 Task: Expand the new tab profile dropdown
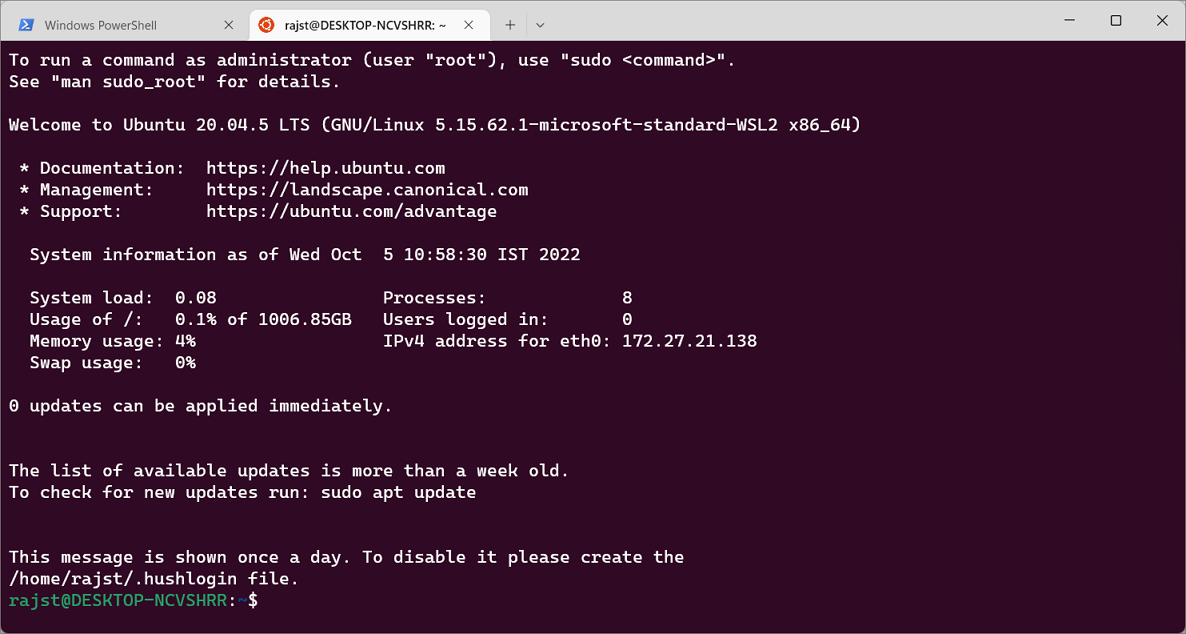coord(540,25)
